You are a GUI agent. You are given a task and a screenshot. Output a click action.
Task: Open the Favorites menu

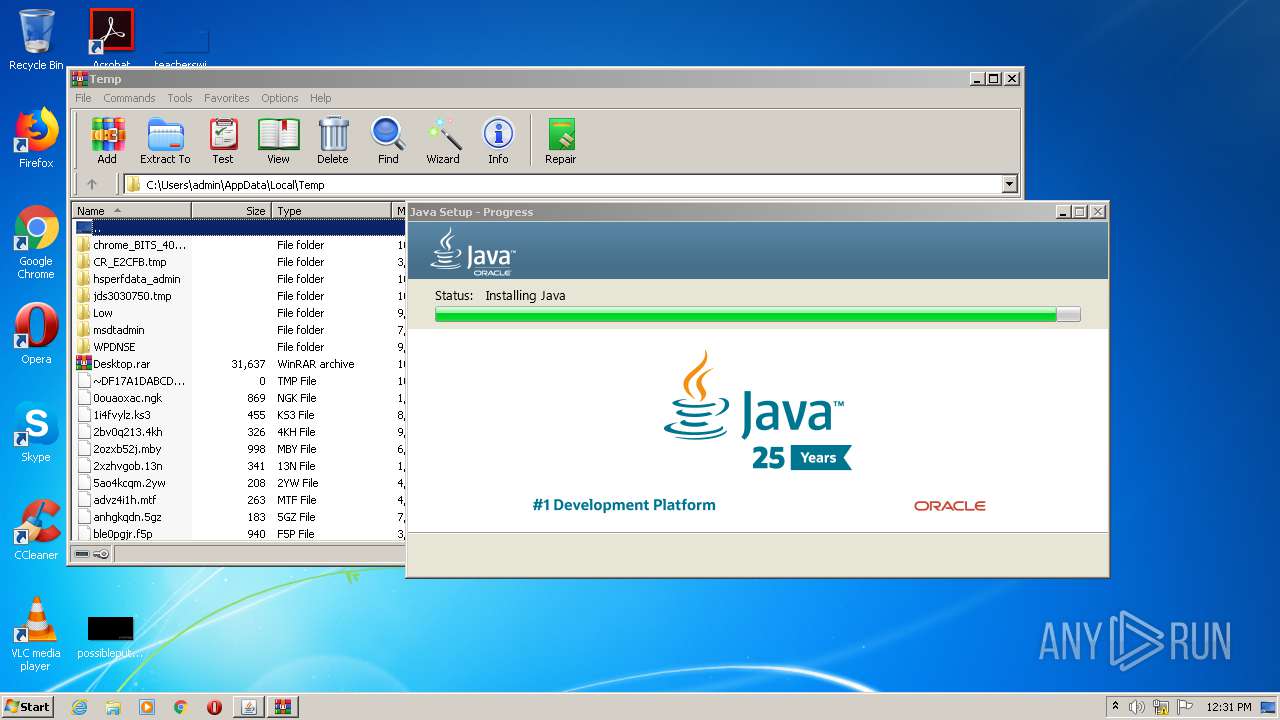pos(227,98)
